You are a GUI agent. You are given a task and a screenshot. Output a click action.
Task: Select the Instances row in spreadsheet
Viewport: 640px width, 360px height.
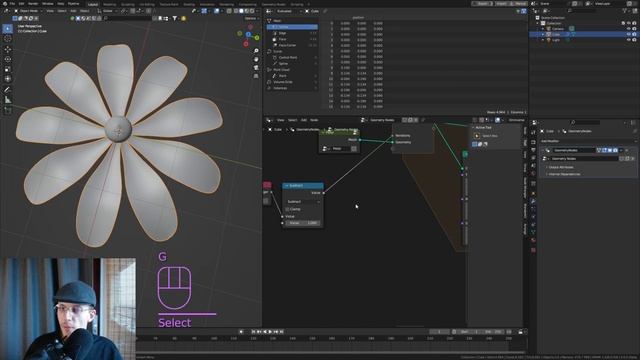pos(293,88)
